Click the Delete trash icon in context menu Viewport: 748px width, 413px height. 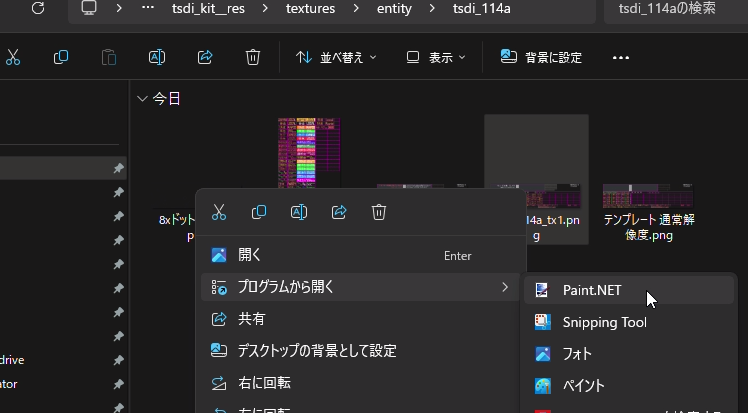tap(379, 212)
